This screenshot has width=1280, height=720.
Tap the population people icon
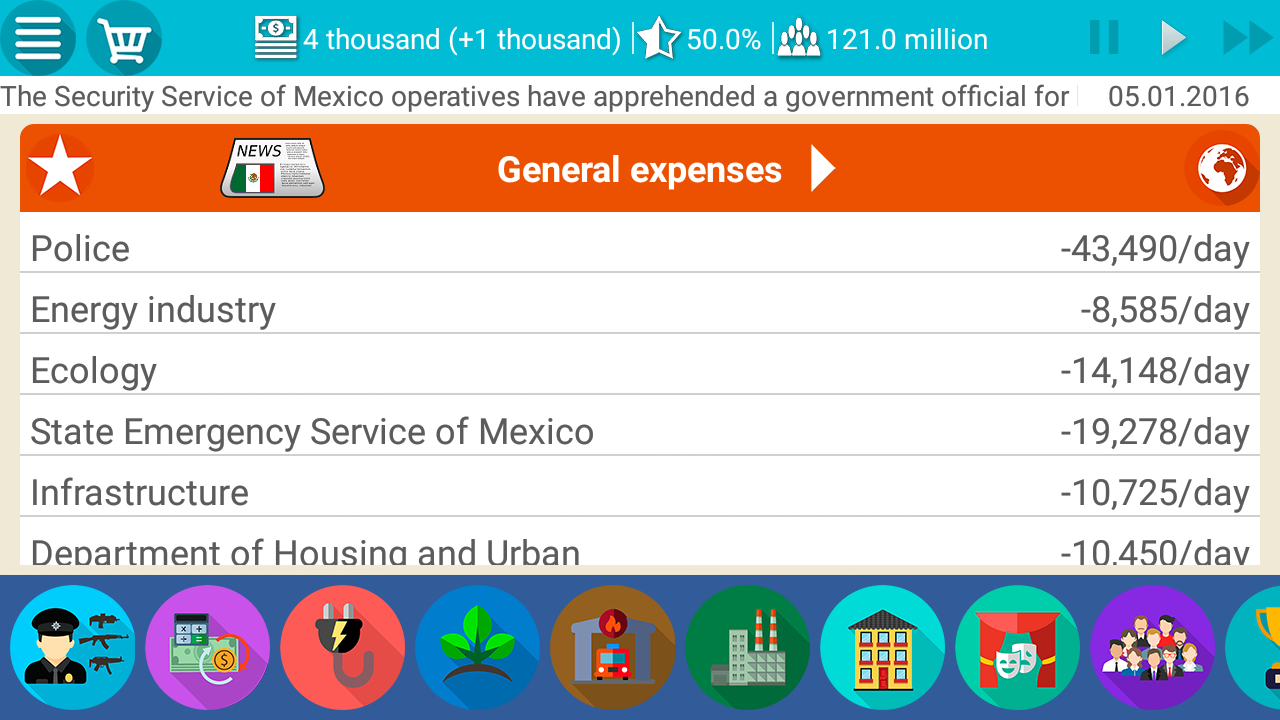click(798, 39)
